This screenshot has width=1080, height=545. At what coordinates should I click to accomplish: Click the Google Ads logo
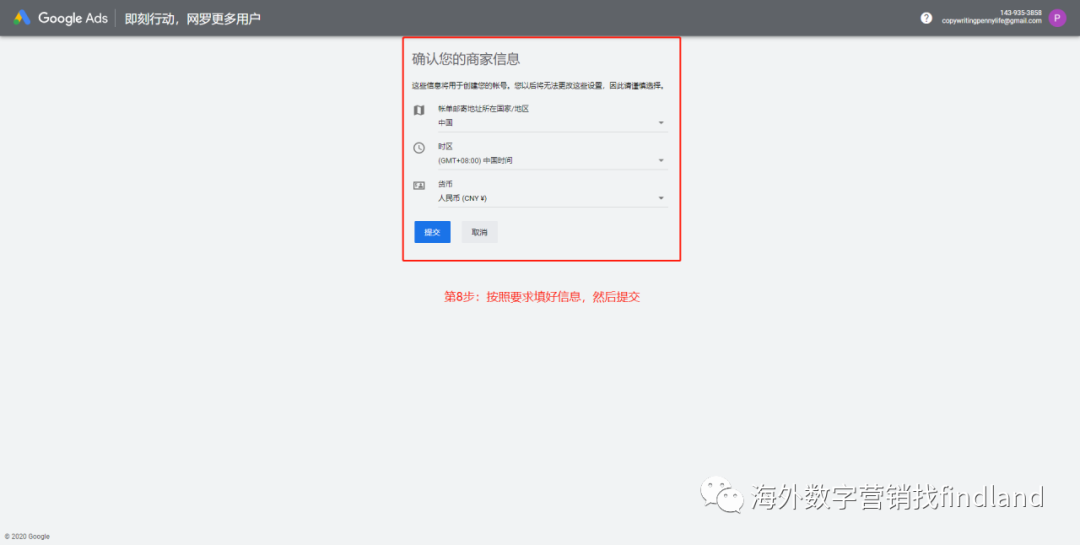click(61, 18)
